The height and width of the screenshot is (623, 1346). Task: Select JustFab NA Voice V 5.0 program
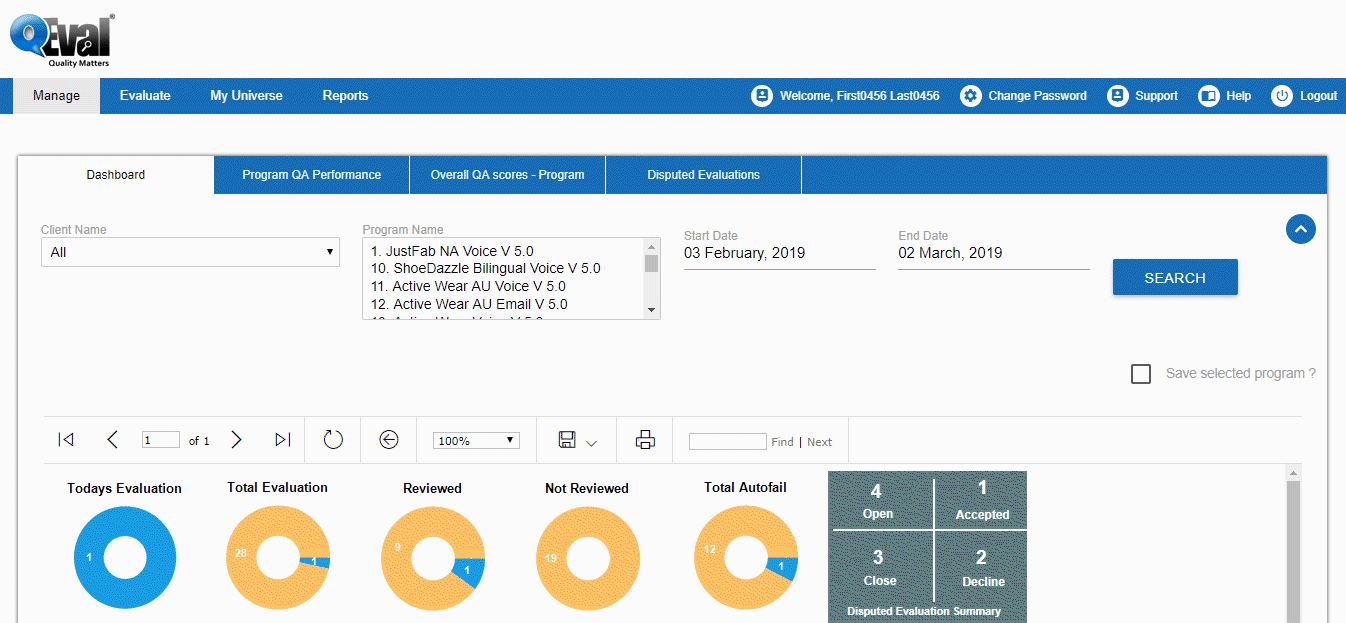click(452, 251)
